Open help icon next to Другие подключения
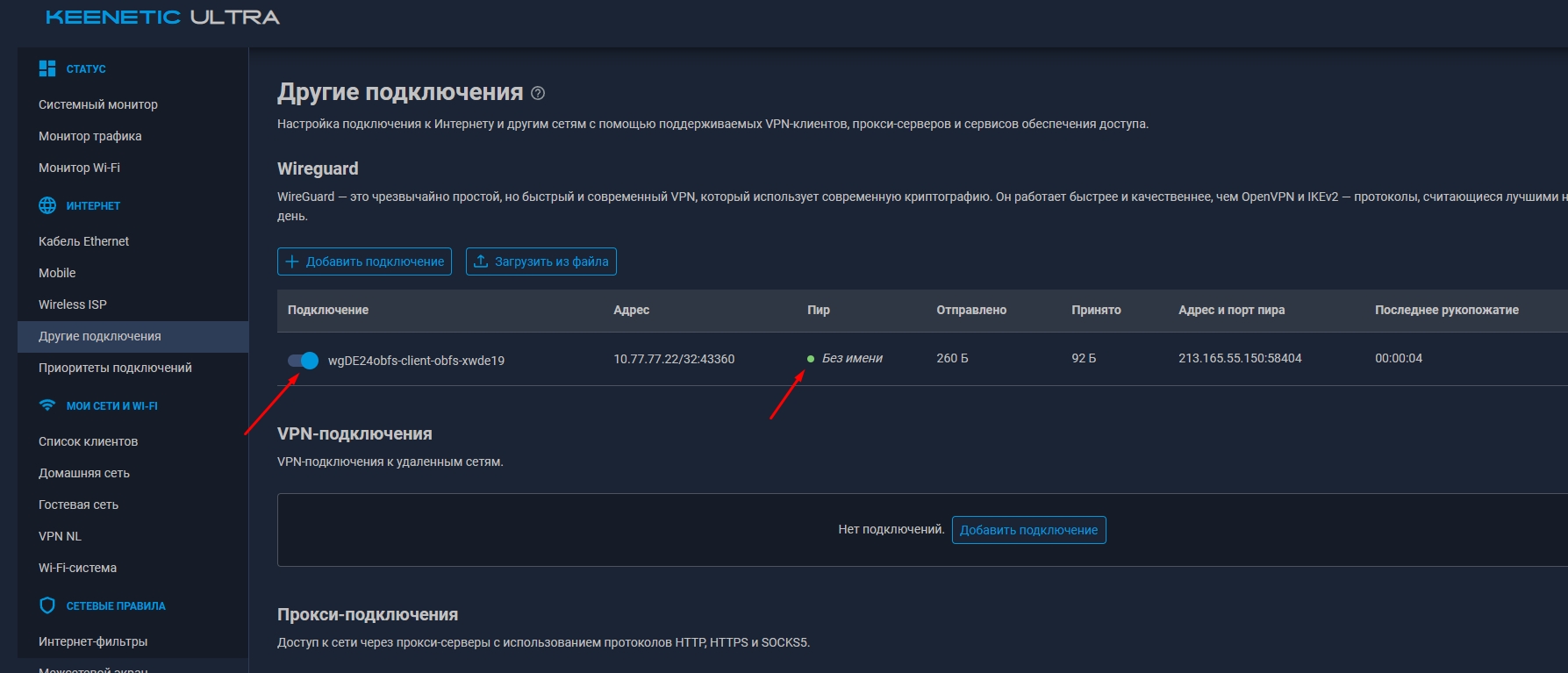Screen dimensions: 1568x673 tap(538, 93)
